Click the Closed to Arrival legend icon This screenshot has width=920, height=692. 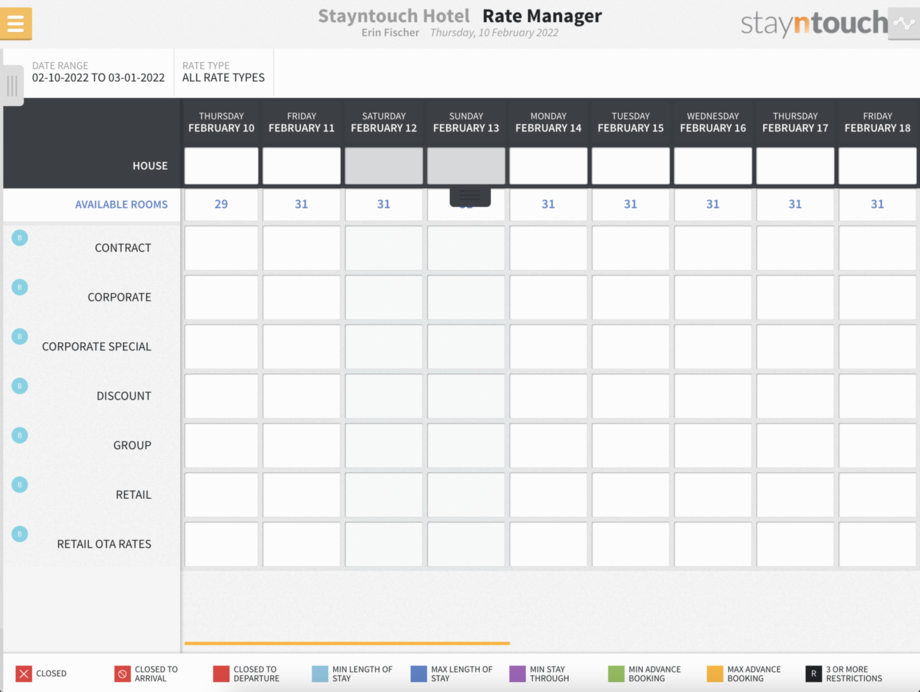122,674
